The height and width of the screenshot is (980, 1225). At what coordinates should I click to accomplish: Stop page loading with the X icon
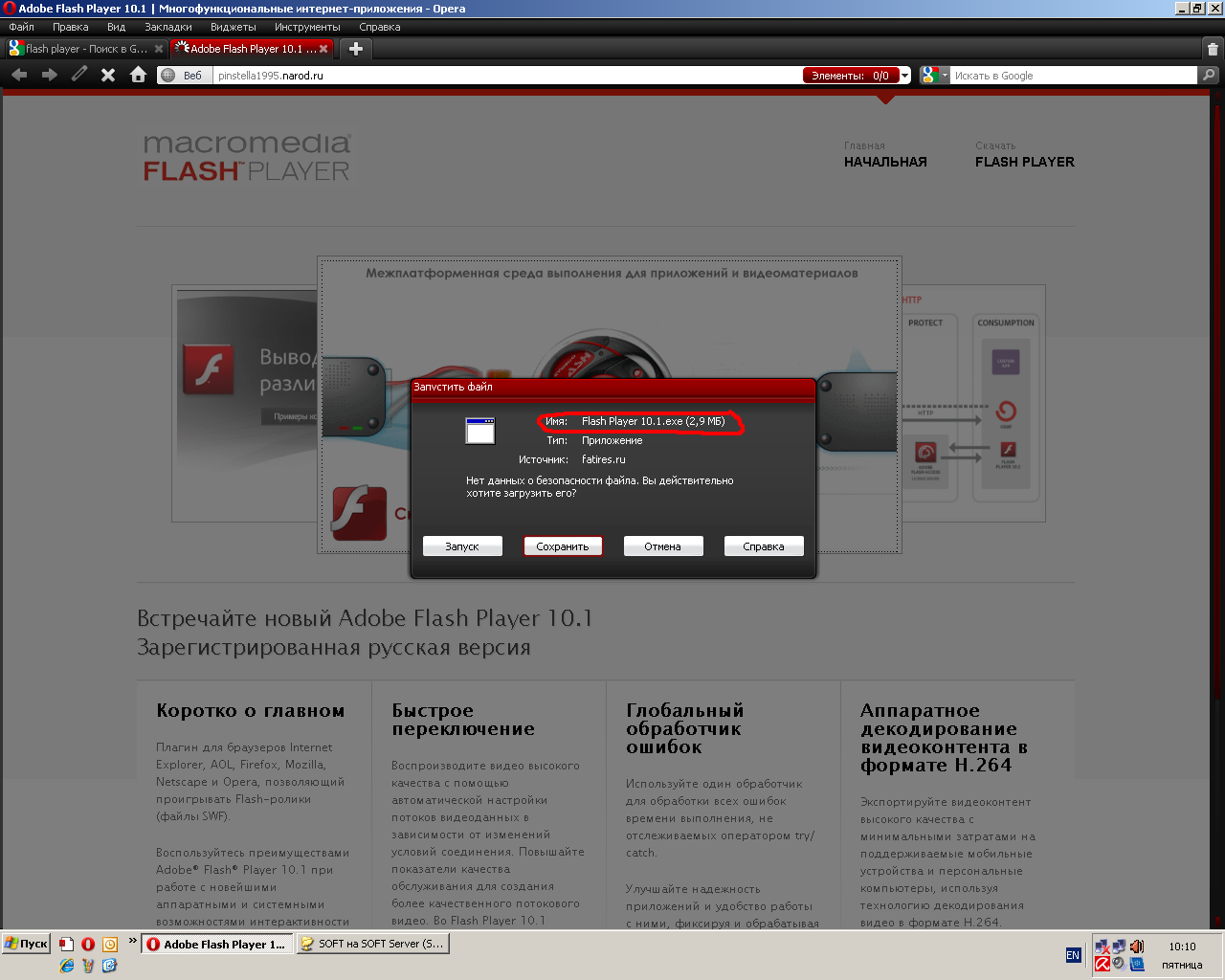[x=108, y=75]
